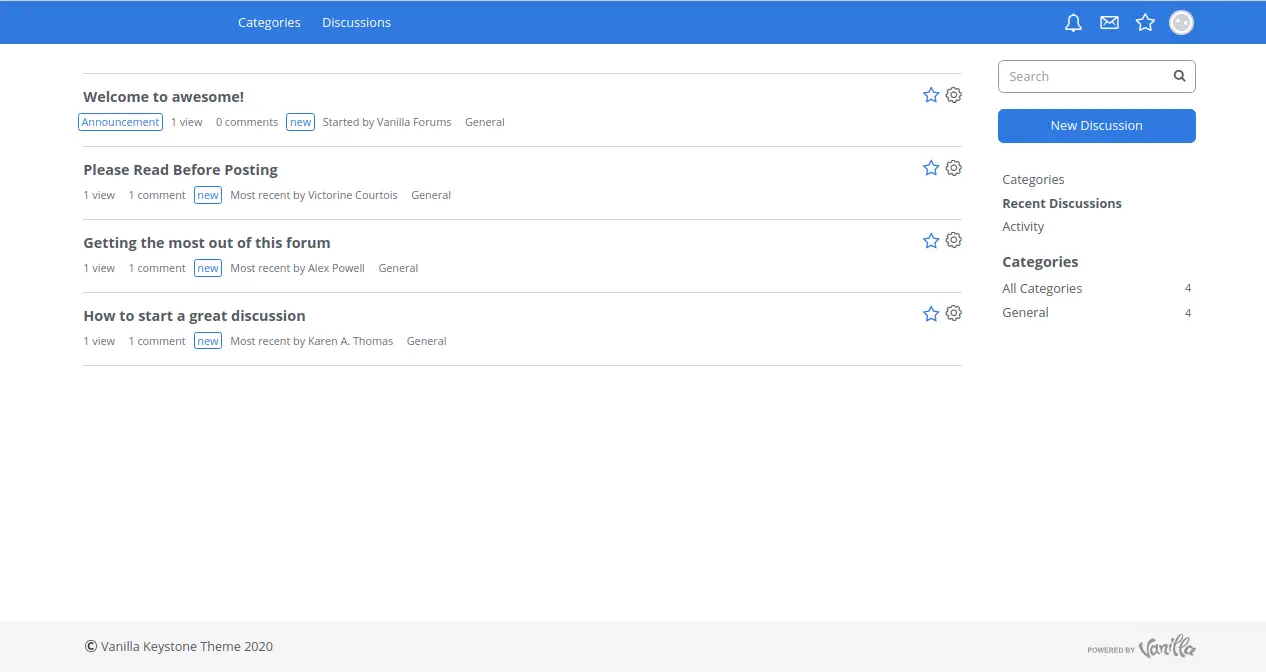Image resolution: width=1266 pixels, height=672 pixels.
Task: Open Victorine Courtois profile link
Action: 353,195
